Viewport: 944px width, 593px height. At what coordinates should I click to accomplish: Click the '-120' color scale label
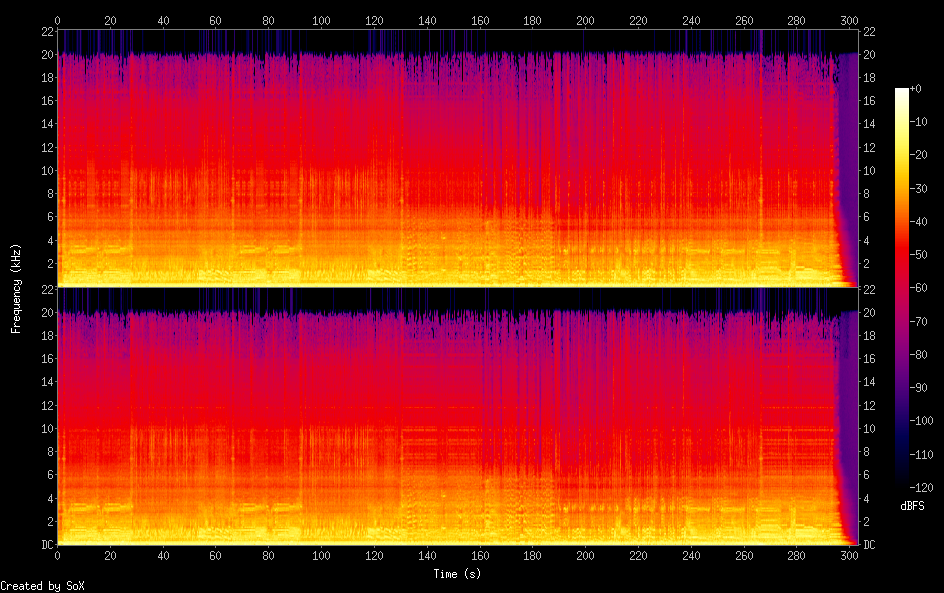click(921, 488)
